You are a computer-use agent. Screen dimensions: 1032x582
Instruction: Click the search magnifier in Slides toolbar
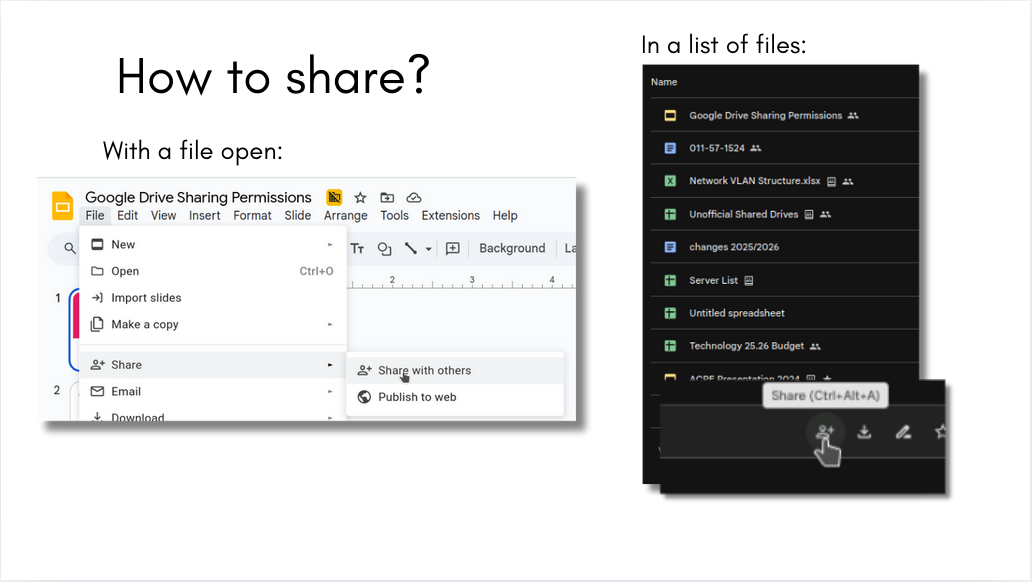pyautogui.click(x=70, y=248)
